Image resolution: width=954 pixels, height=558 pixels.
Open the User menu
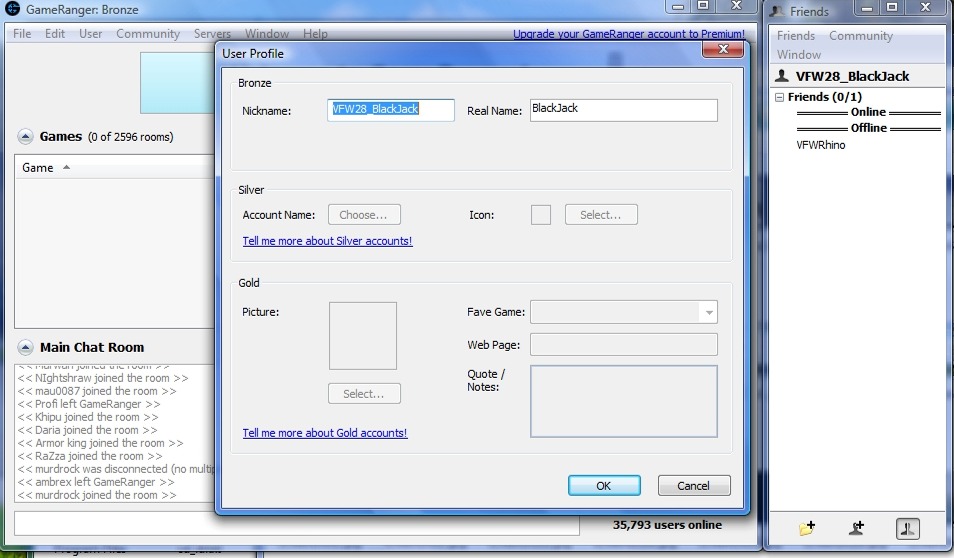(x=91, y=34)
